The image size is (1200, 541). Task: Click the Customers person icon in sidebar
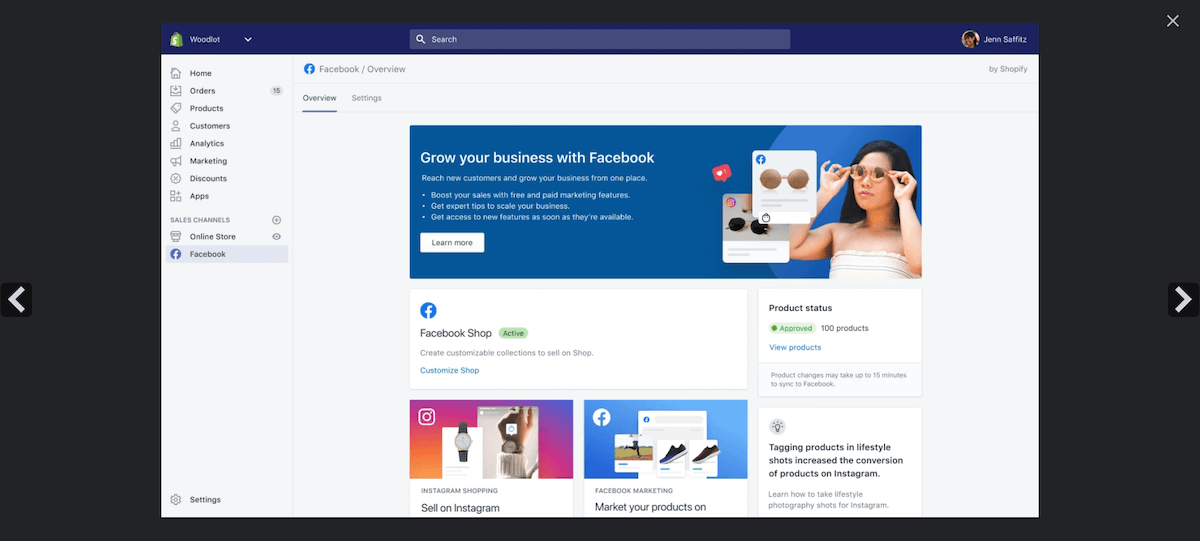click(x=176, y=126)
